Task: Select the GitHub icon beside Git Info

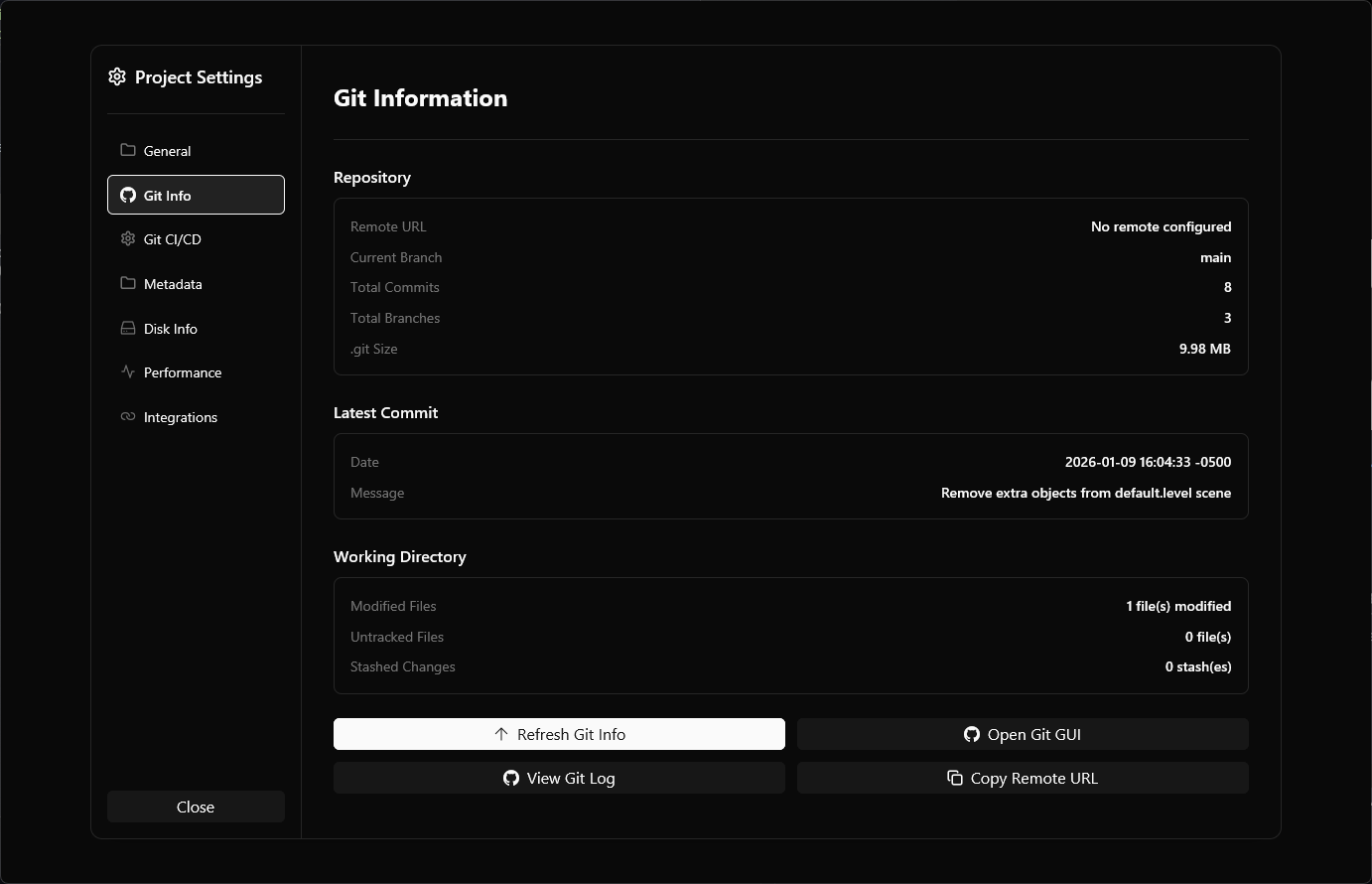Action: [128, 195]
